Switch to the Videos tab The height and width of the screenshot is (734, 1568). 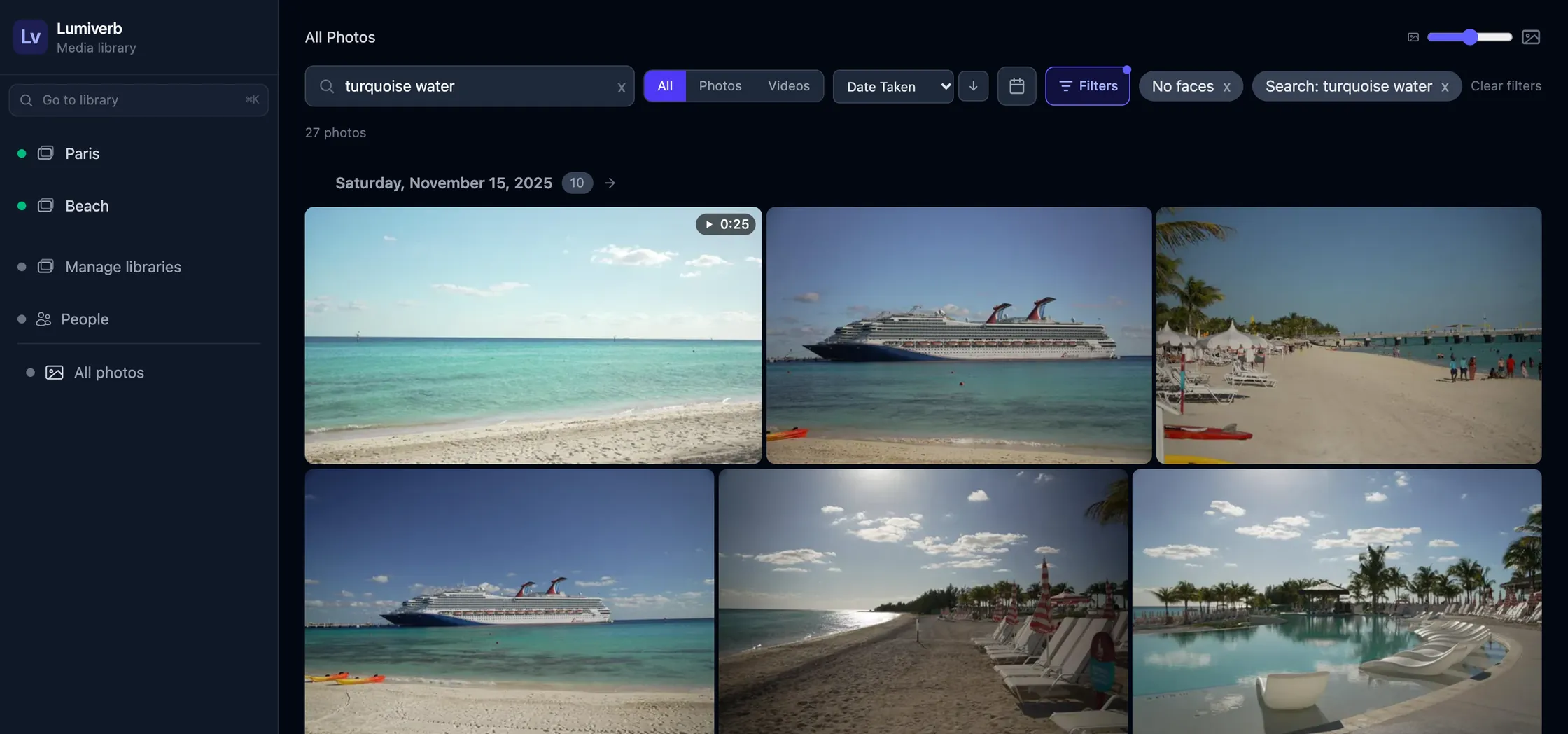click(x=789, y=86)
